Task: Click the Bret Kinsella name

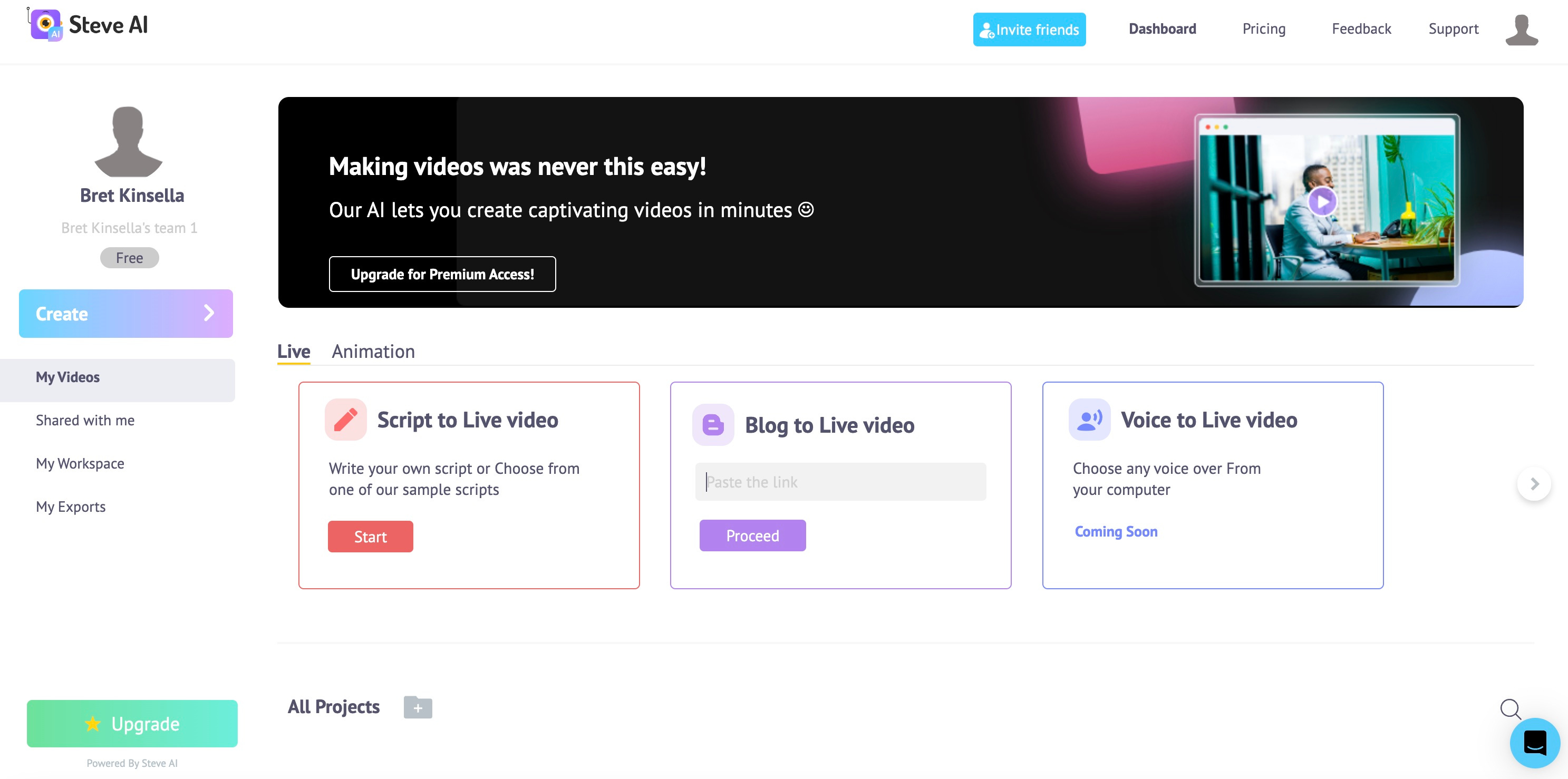Action: (x=132, y=196)
